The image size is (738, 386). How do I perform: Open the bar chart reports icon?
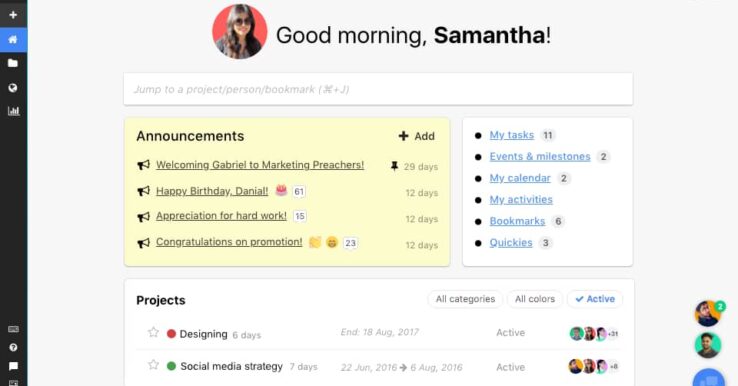pyautogui.click(x=13, y=111)
